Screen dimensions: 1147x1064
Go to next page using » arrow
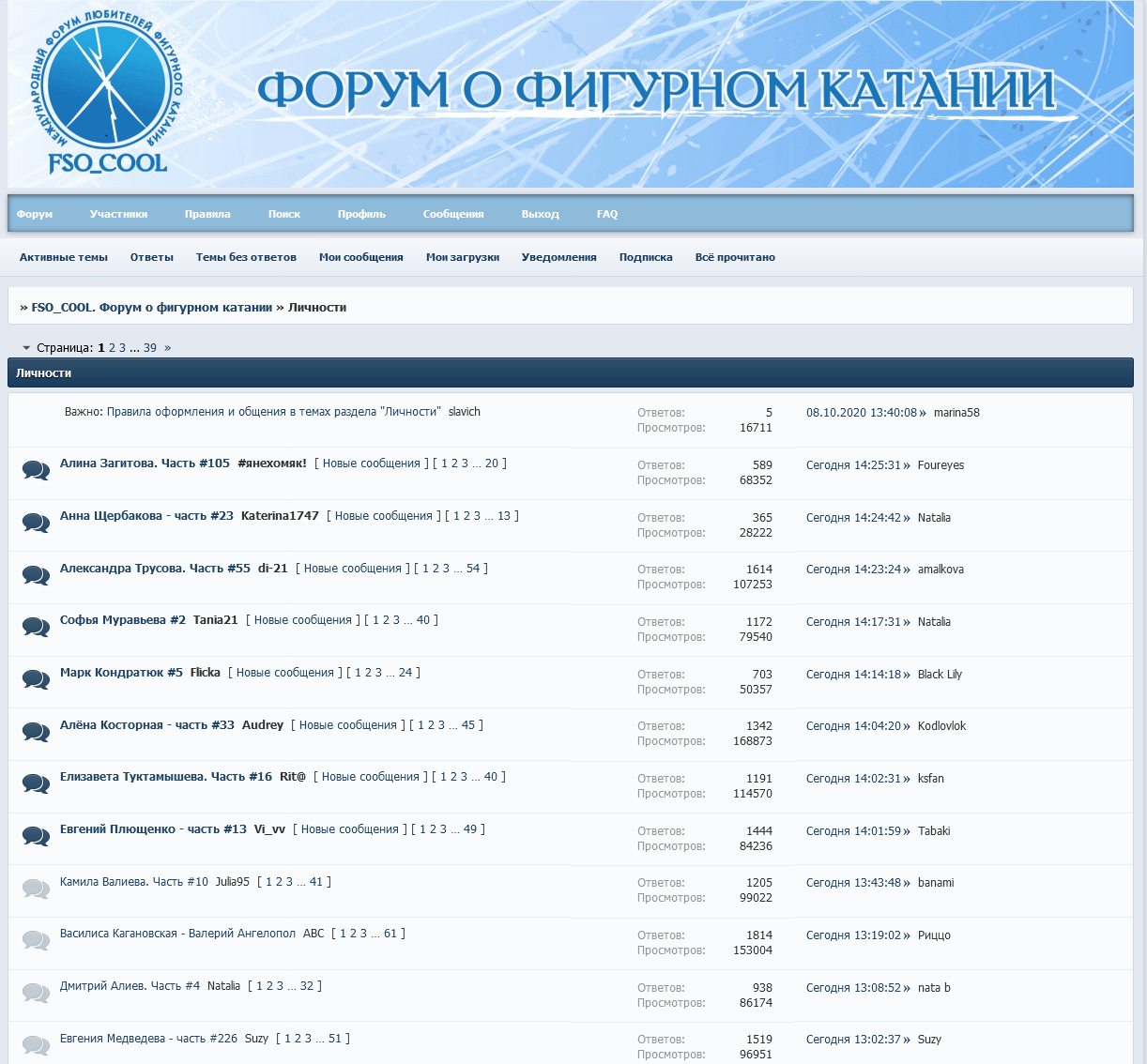(167, 348)
